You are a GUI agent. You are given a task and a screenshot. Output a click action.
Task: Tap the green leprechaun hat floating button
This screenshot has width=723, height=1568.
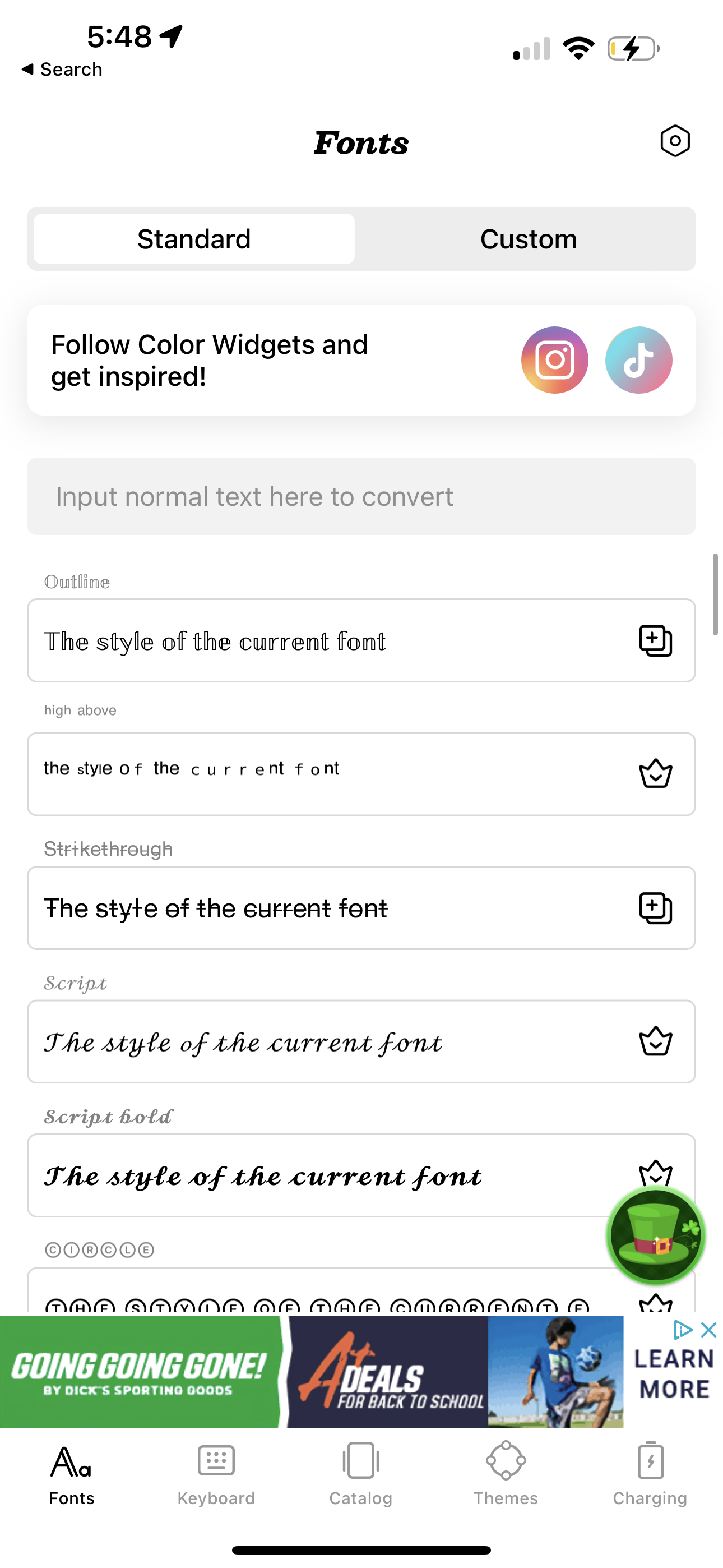(655, 1235)
